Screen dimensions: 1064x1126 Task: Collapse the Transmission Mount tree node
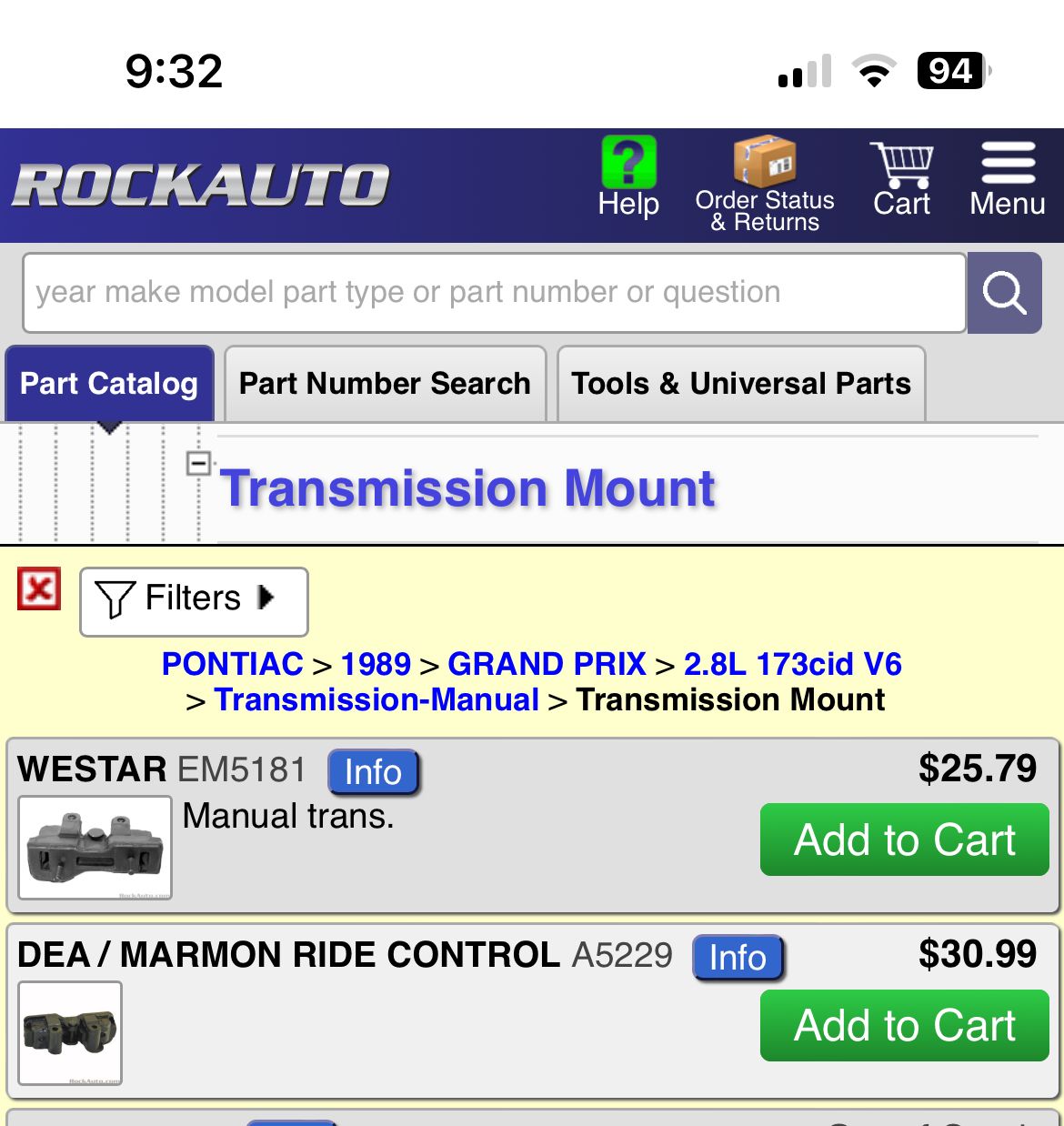[198, 463]
